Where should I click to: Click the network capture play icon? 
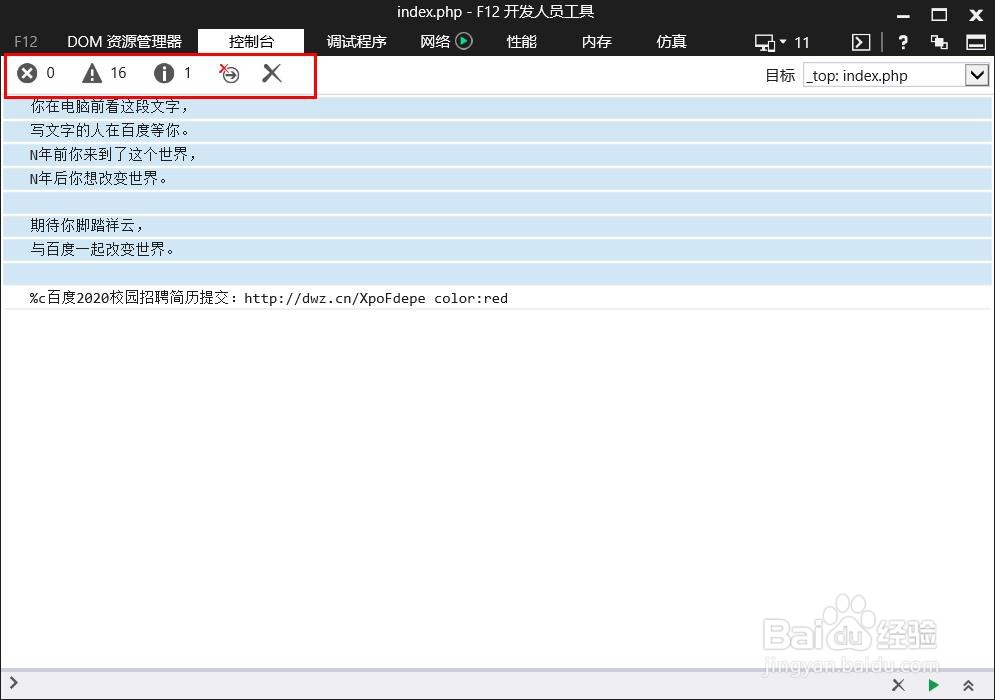[x=465, y=41]
